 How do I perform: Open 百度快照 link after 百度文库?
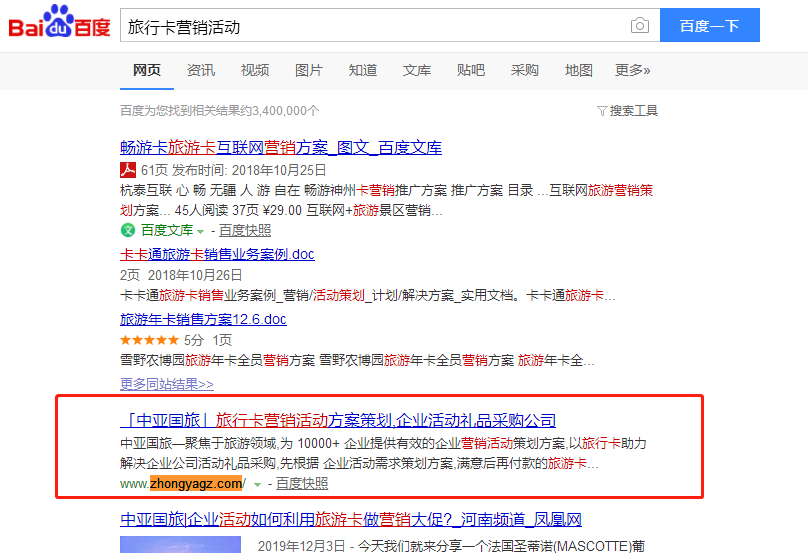tap(245, 230)
